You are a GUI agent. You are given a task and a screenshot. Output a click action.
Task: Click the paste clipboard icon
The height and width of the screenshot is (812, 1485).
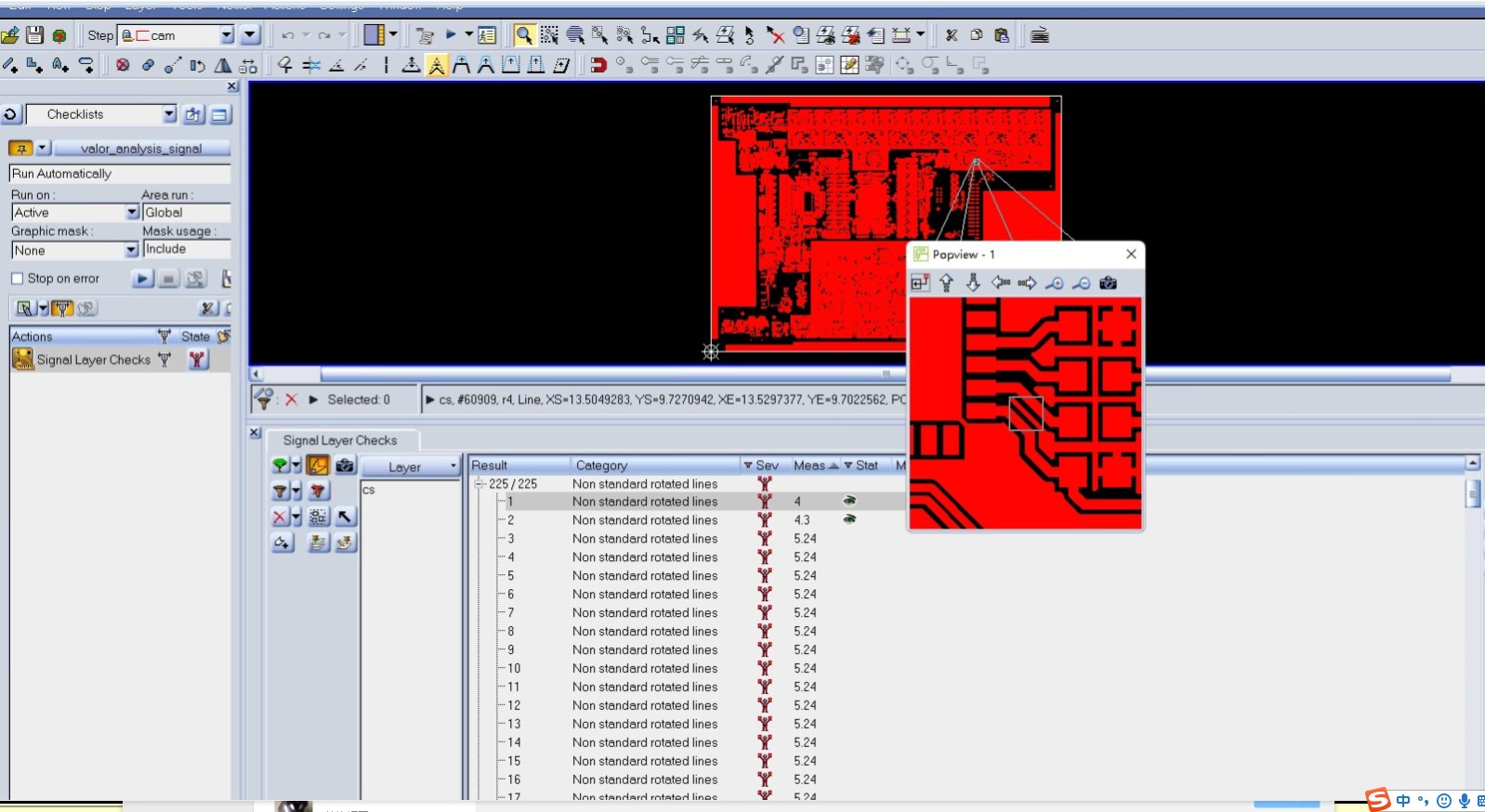tap(1002, 35)
